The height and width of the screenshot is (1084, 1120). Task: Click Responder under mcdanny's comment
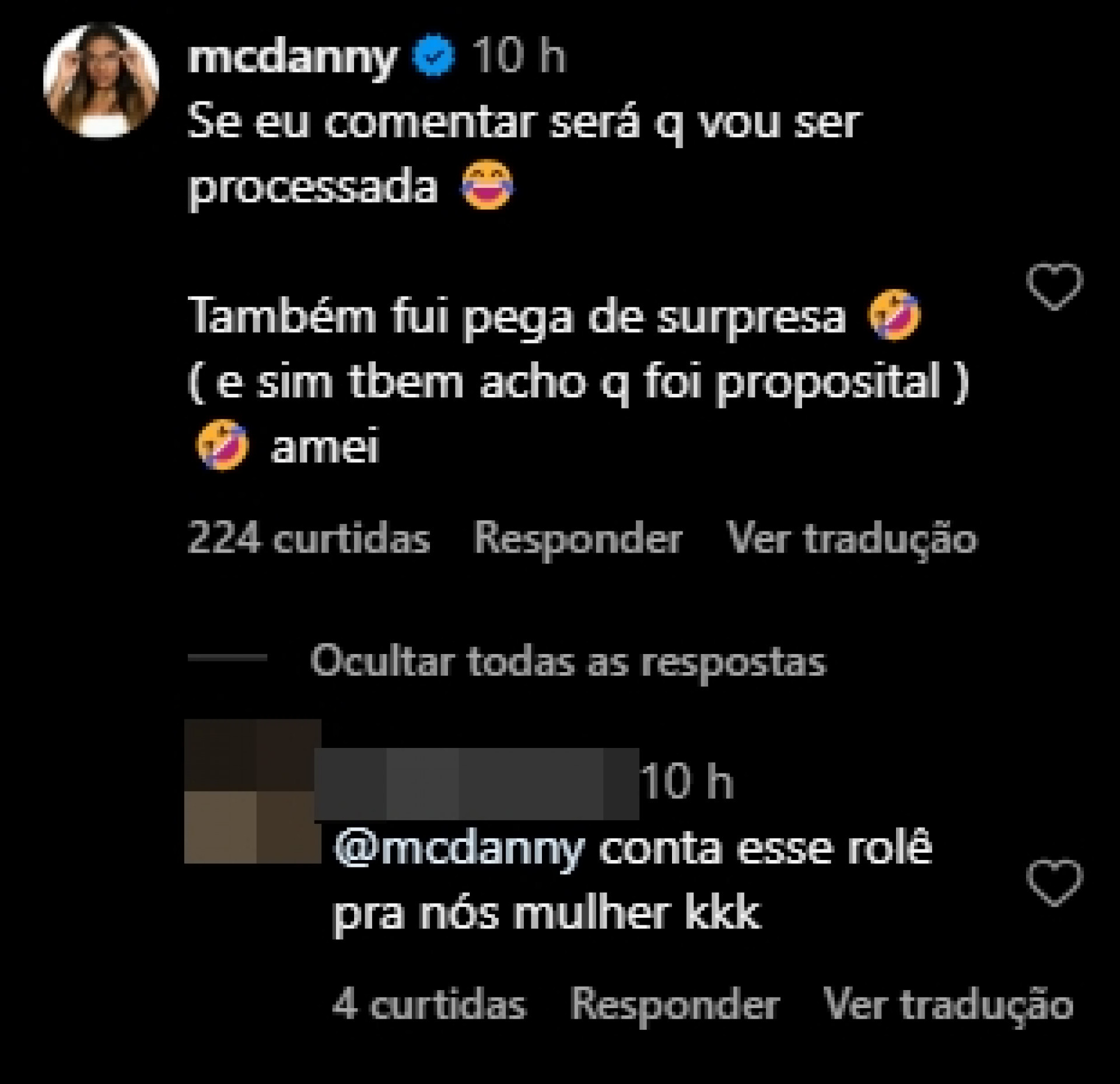[577, 538]
